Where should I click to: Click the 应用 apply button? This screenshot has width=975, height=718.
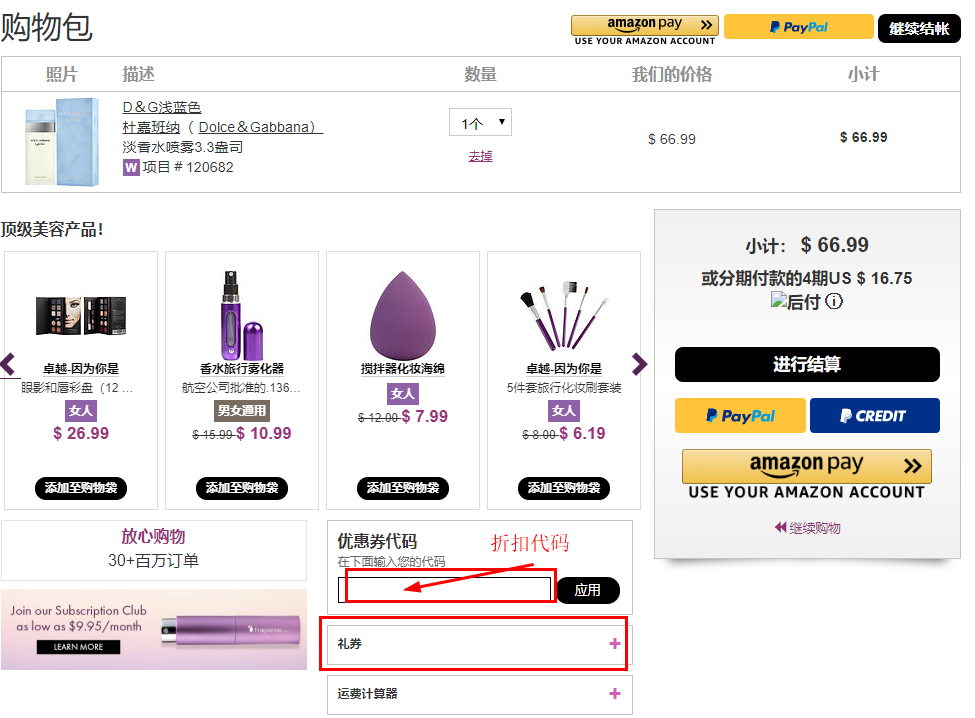(588, 590)
